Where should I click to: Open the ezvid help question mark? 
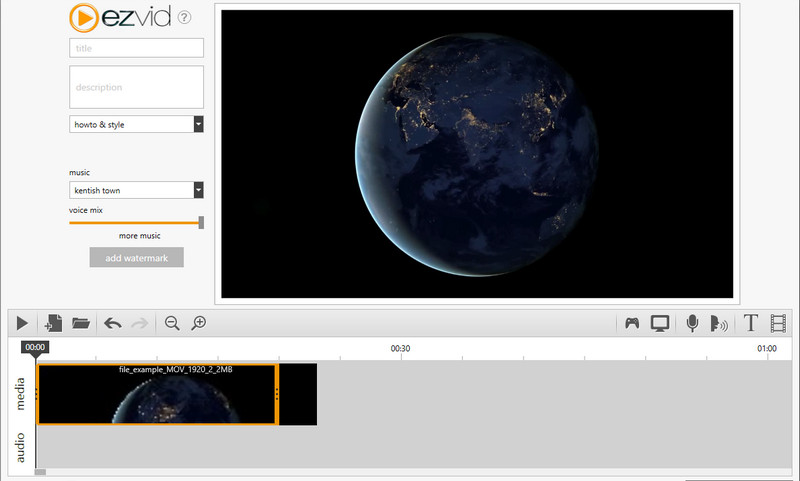pyautogui.click(x=184, y=18)
